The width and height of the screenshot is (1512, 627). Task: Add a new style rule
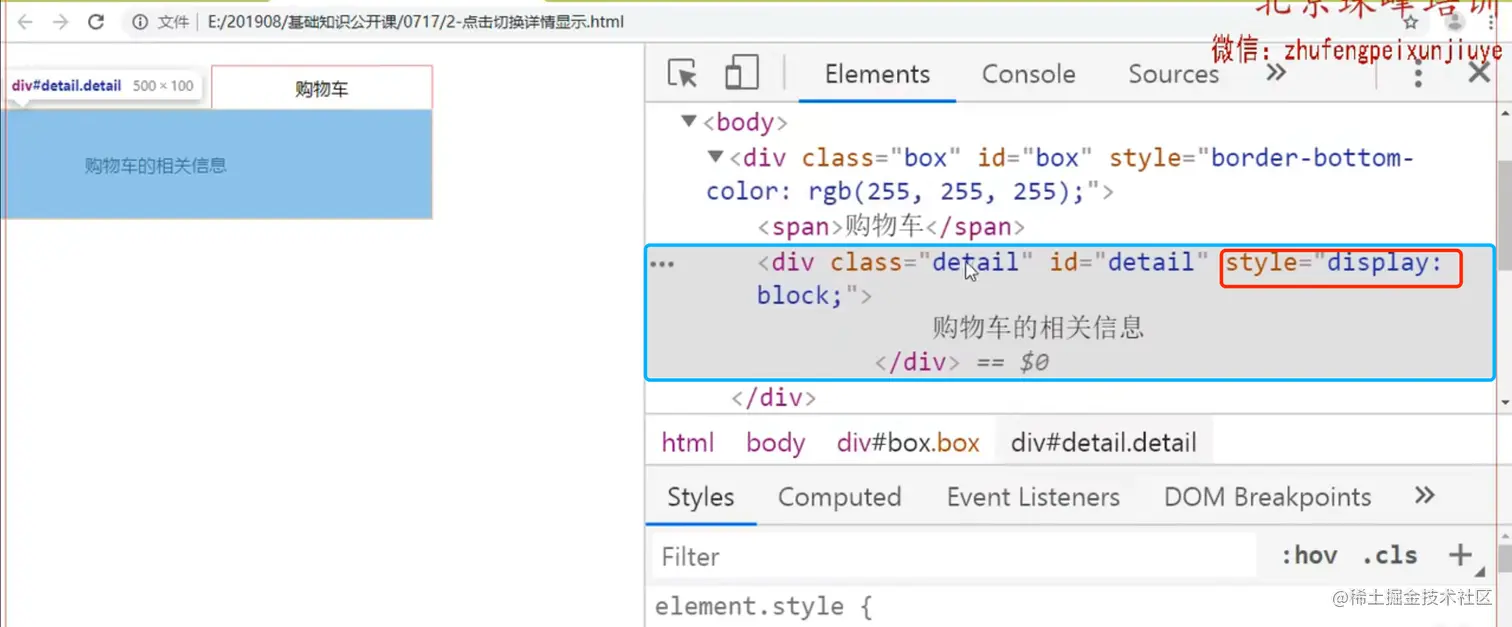[1460, 555]
